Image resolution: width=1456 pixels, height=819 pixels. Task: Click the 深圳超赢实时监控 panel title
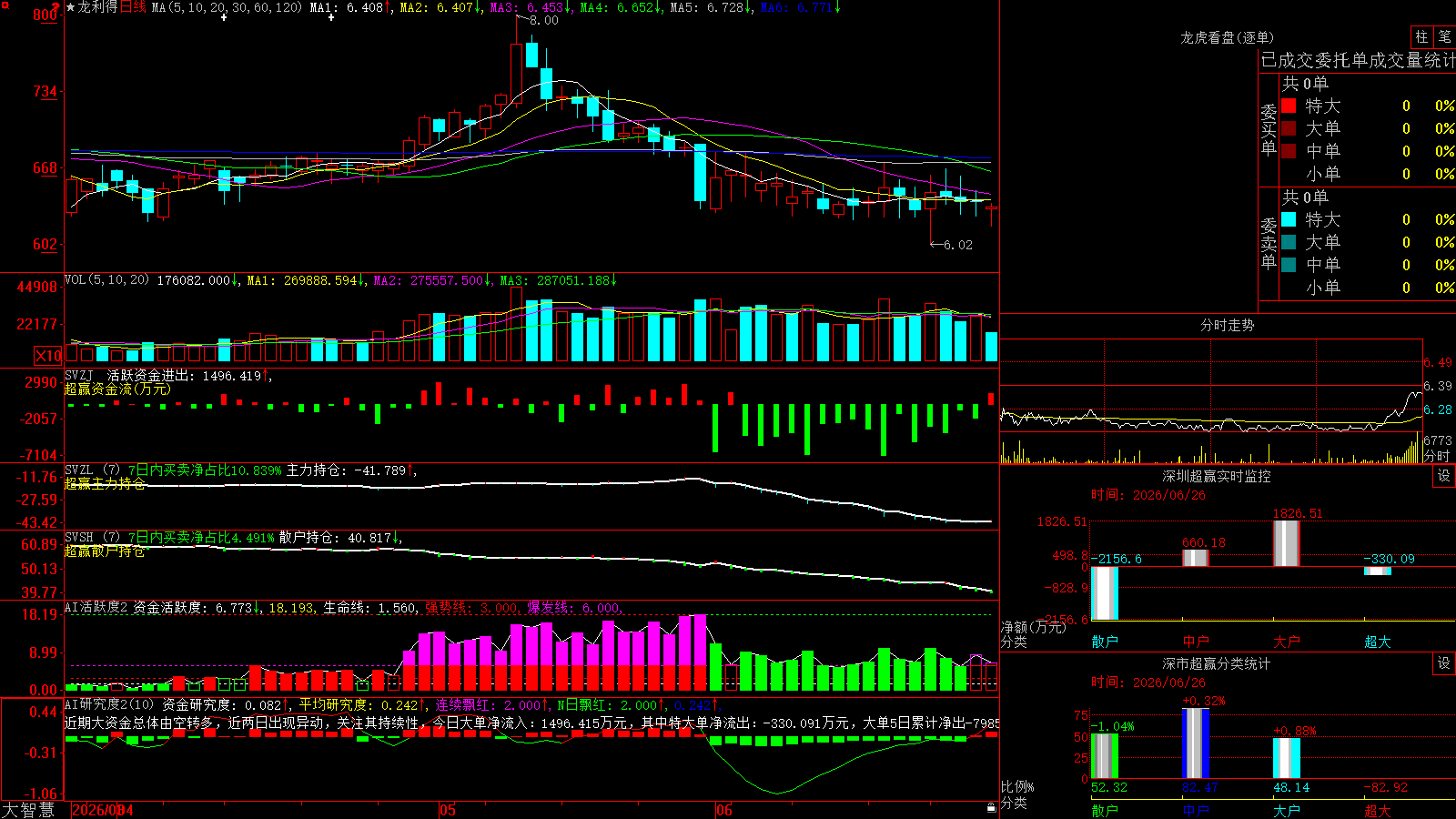(1217, 476)
